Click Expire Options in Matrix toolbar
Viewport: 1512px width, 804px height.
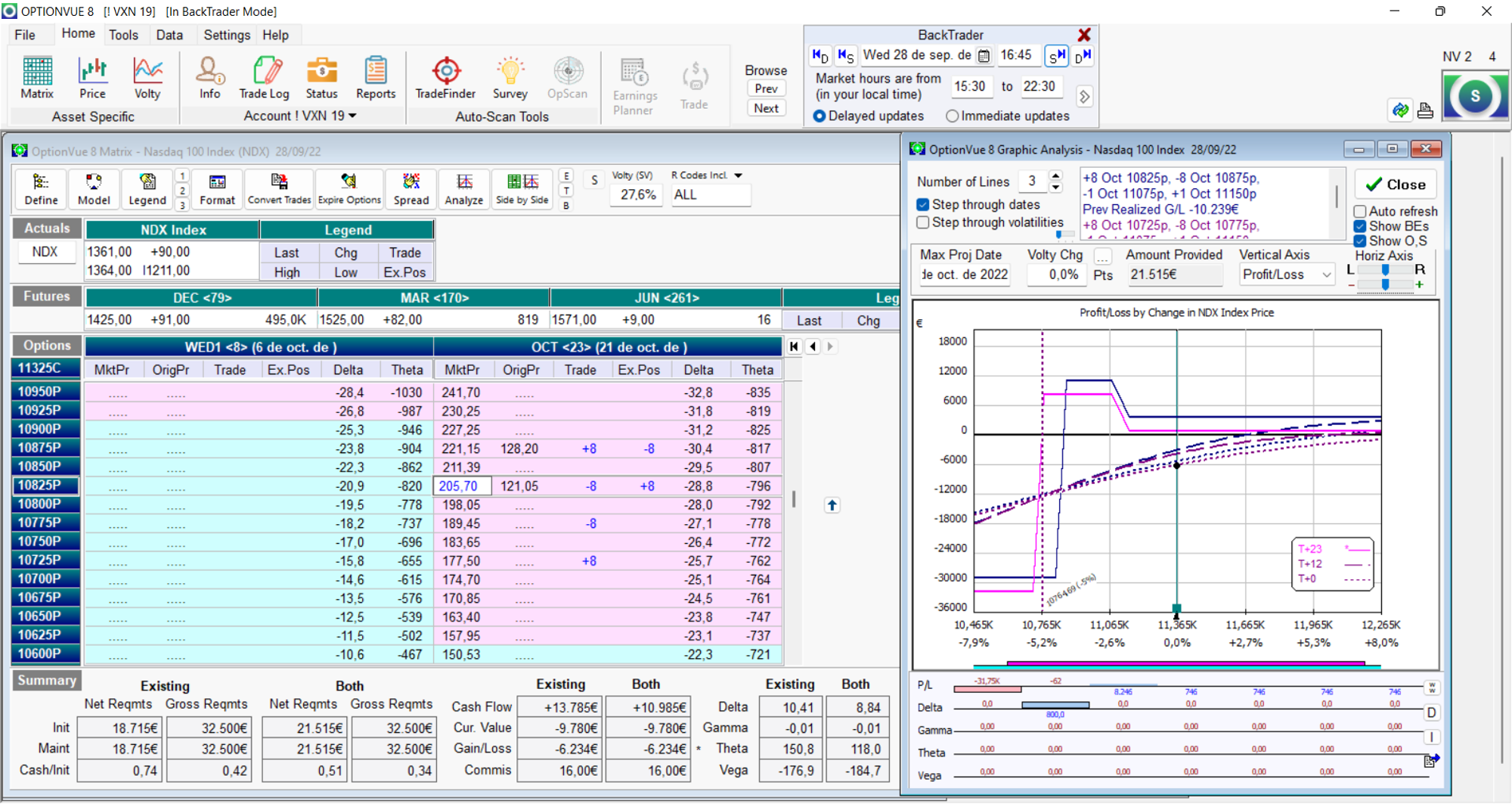[349, 189]
